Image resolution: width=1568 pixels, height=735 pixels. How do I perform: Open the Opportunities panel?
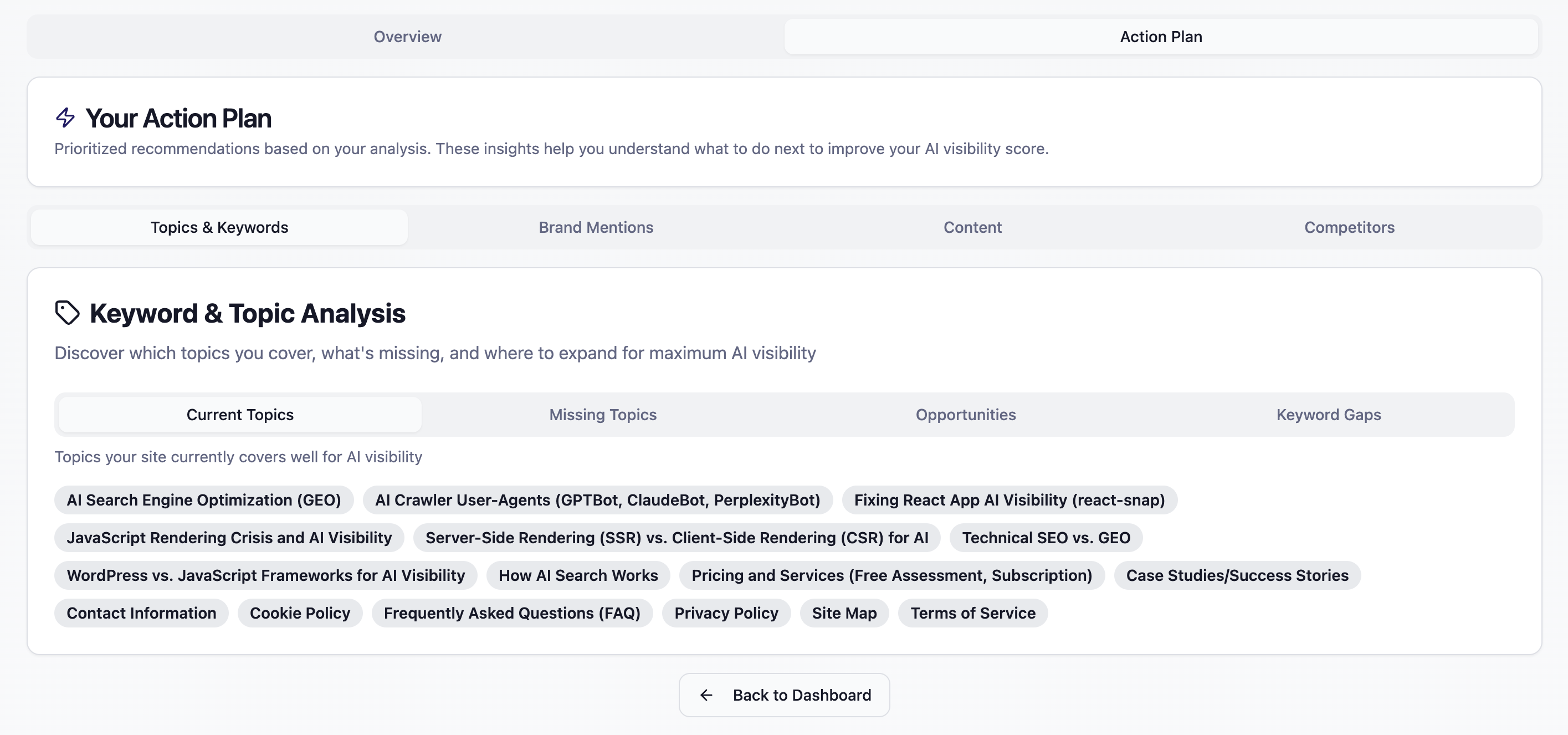[965, 414]
